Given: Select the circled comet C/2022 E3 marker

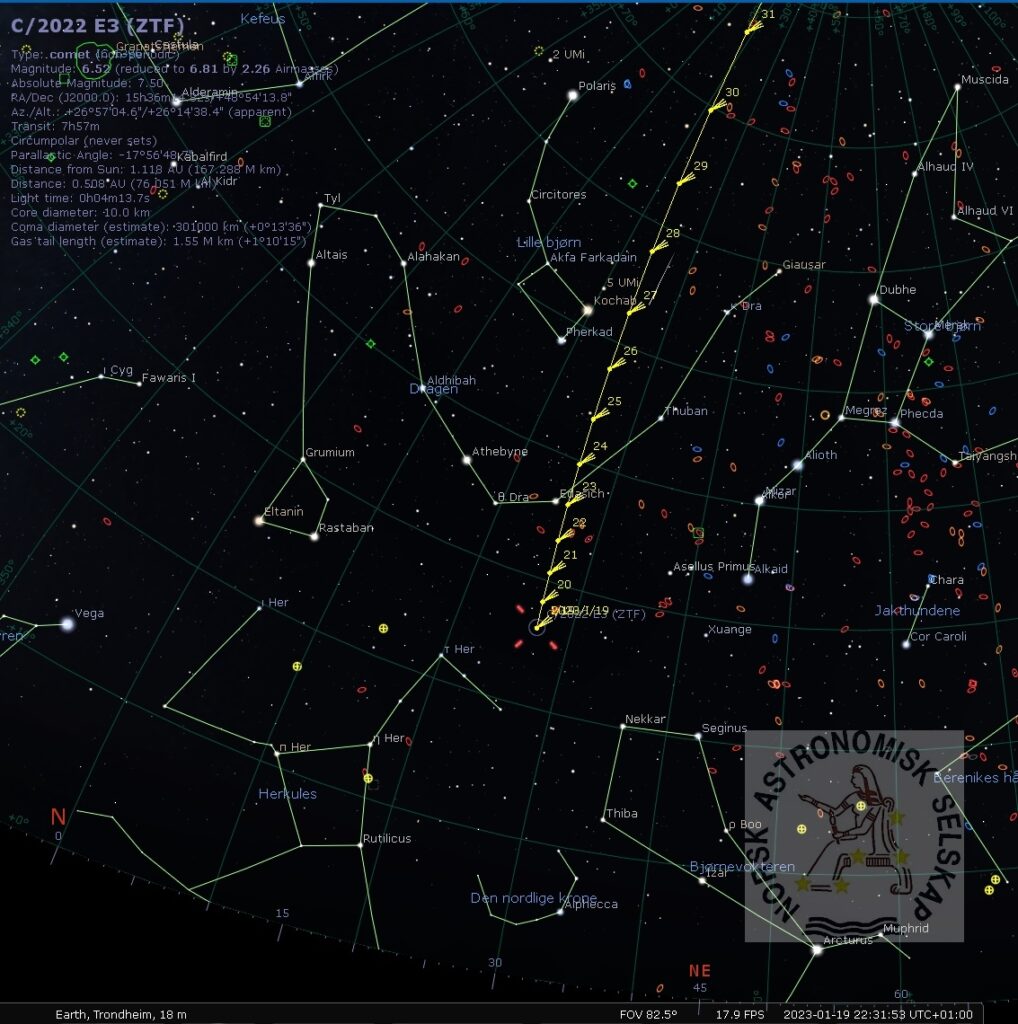Looking at the screenshot, I should click(536, 628).
